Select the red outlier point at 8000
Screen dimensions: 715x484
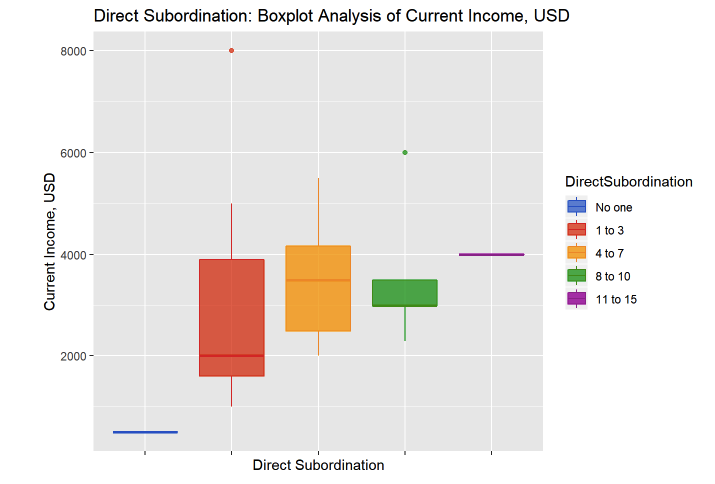232,50
